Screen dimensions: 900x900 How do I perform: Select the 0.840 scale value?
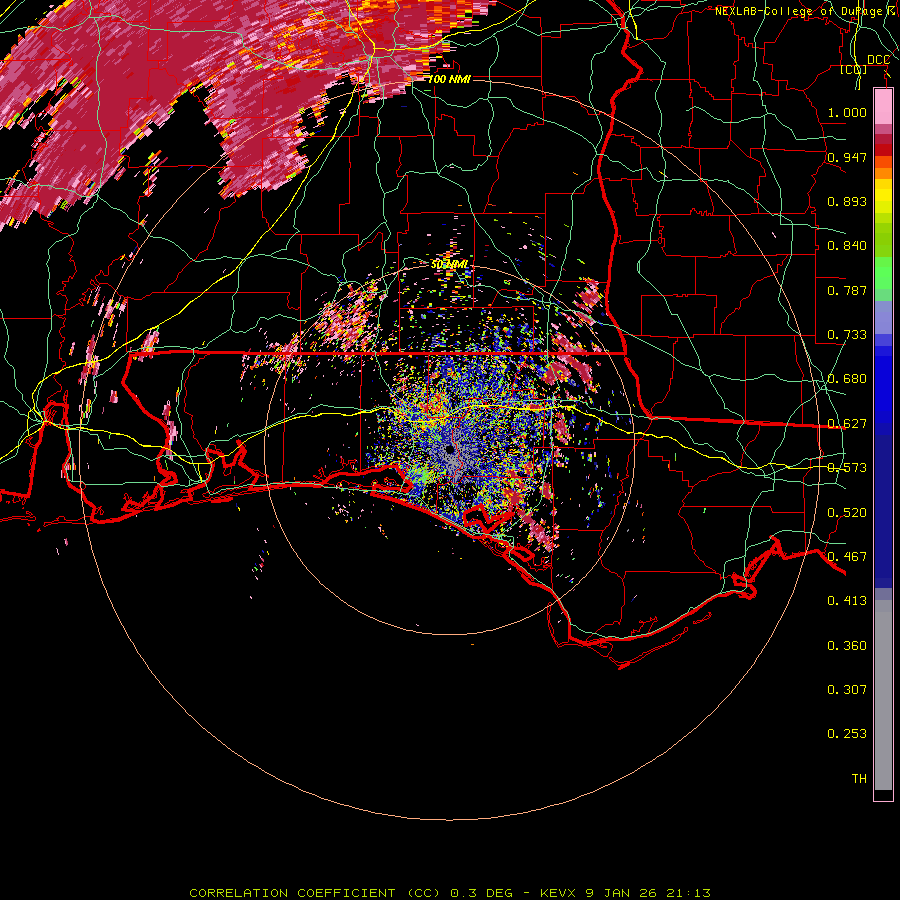847,246
